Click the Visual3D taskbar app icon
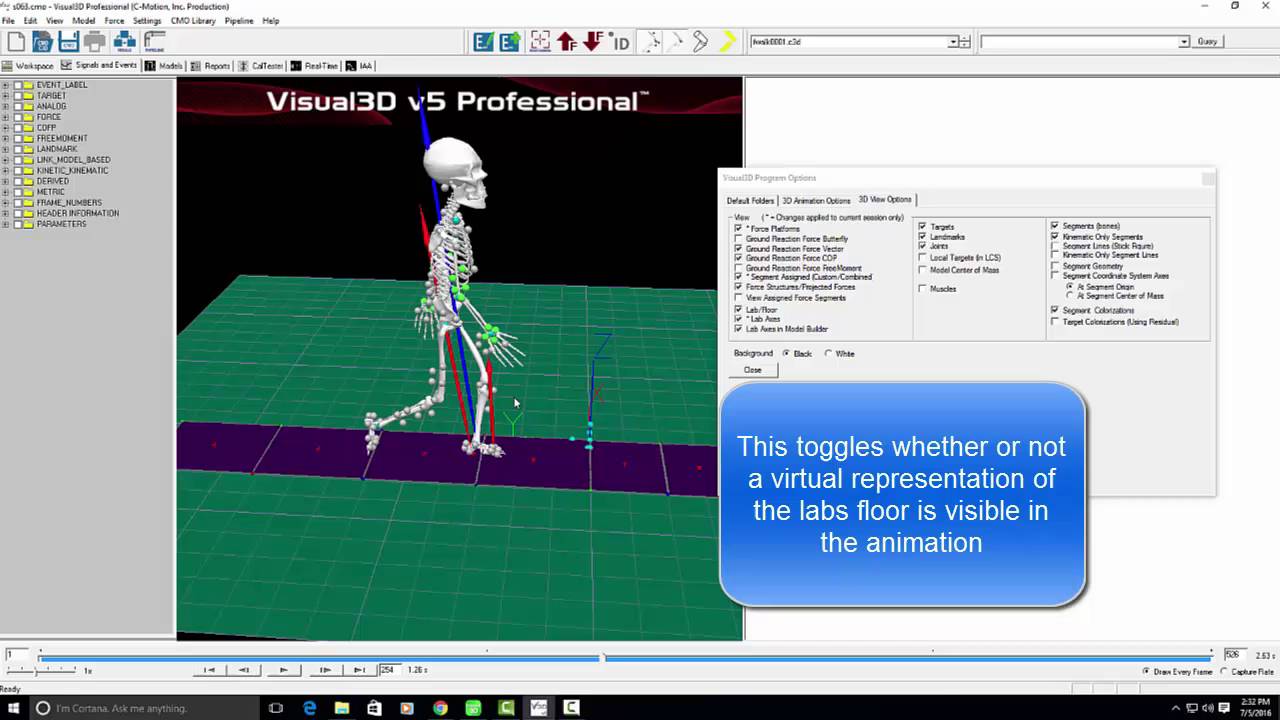The image size is (1280, 720). pos(539,708)
